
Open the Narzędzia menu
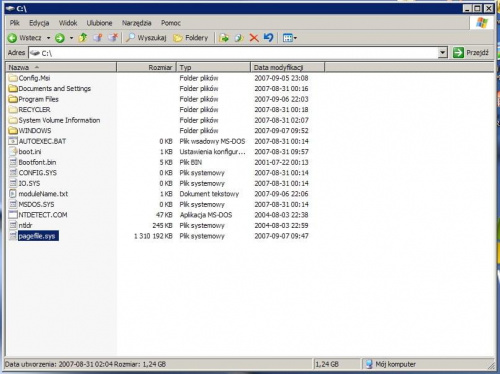click(136, 23)
